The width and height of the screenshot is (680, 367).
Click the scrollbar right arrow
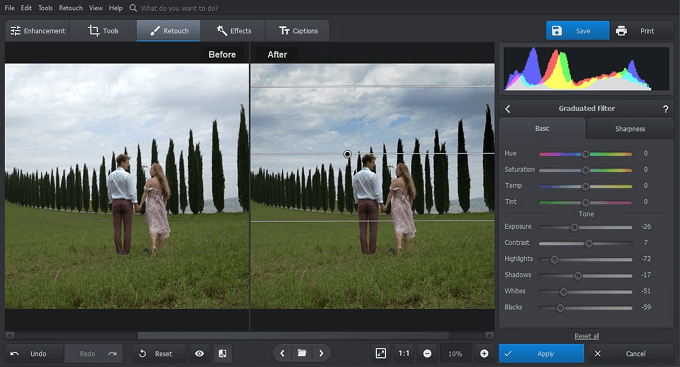(490, 336)
